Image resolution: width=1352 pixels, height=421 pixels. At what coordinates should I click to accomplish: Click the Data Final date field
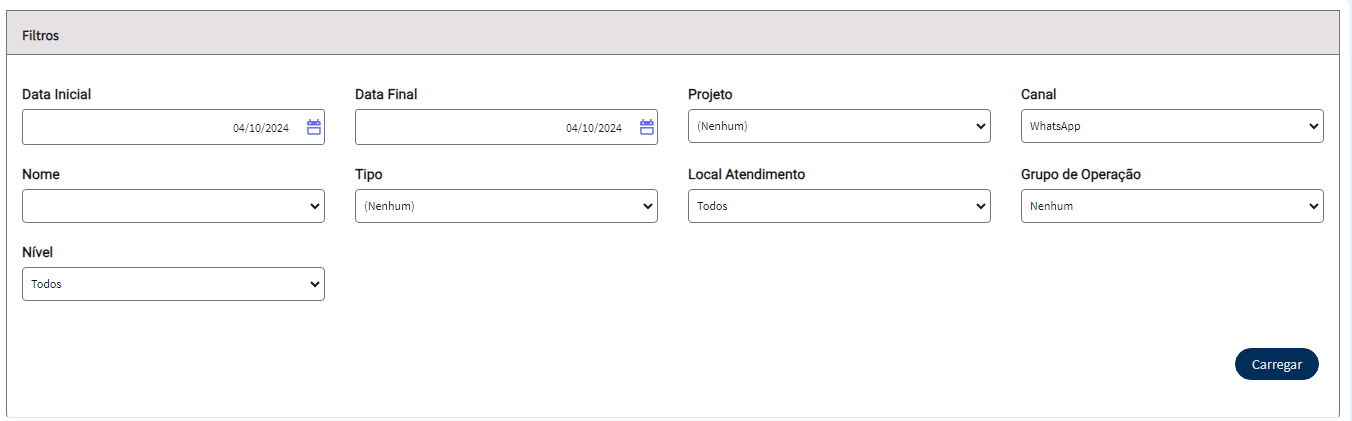pyautogui.click(x=506, y=127)
